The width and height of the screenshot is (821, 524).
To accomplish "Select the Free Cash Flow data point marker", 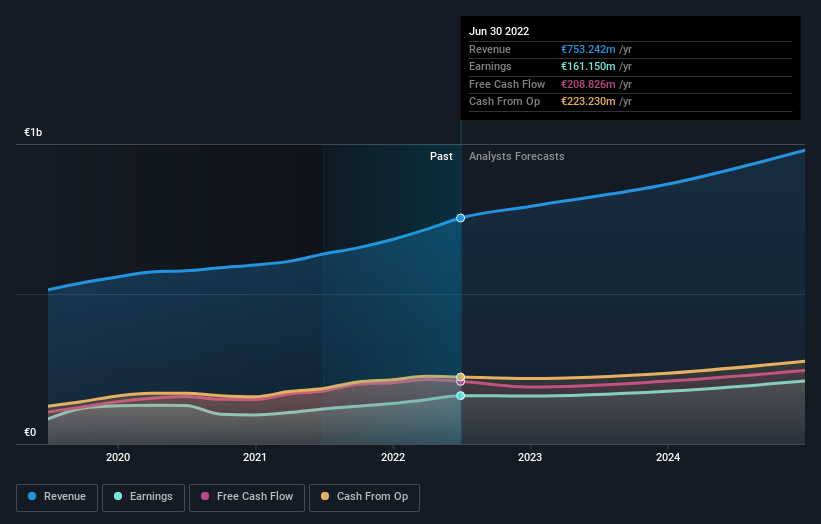I will pyautogui.click(x=460, y=382).
